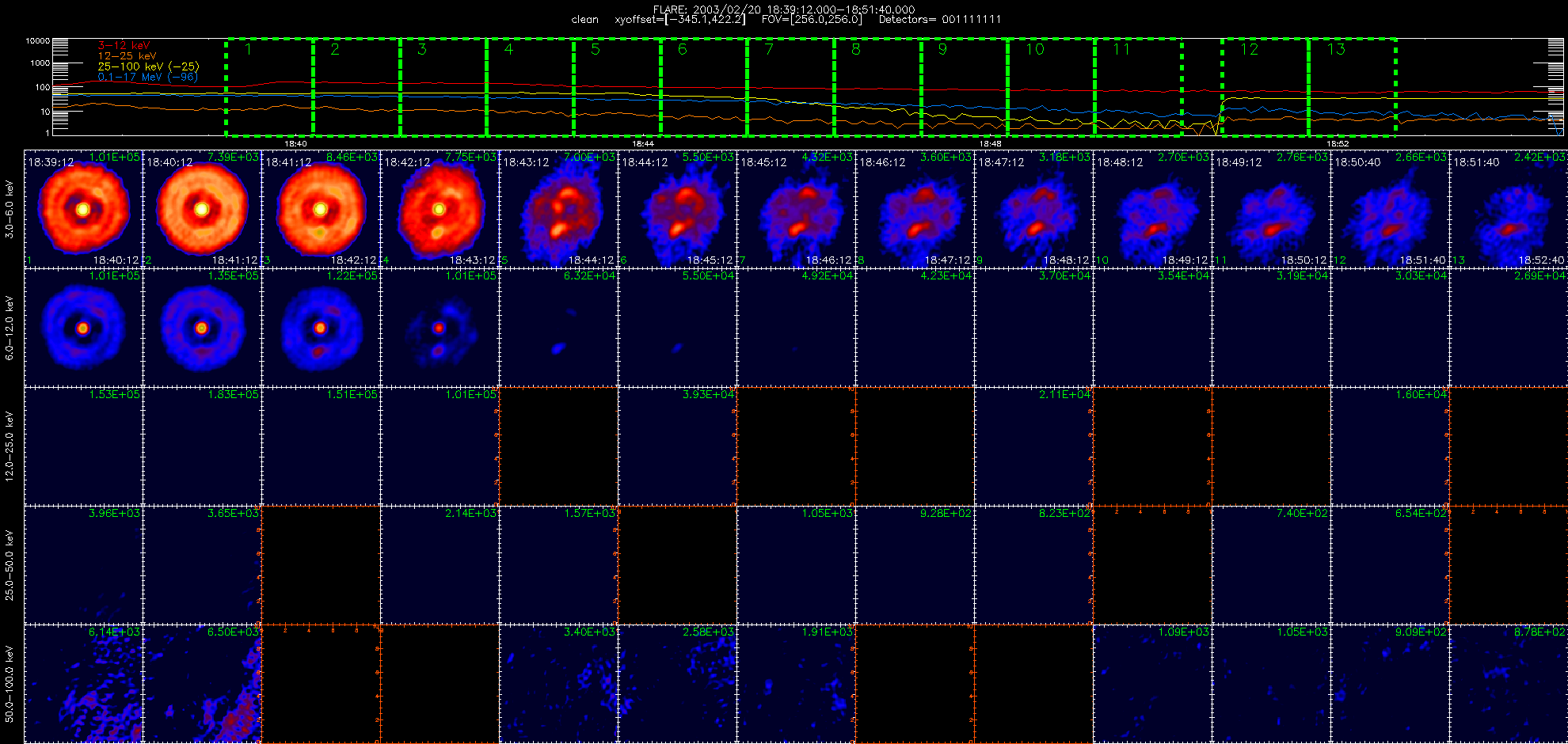The height and width of the screenshot is (744, 1568).
Task: Click the FLARE date and time title
Action: [x=784, y=9]
